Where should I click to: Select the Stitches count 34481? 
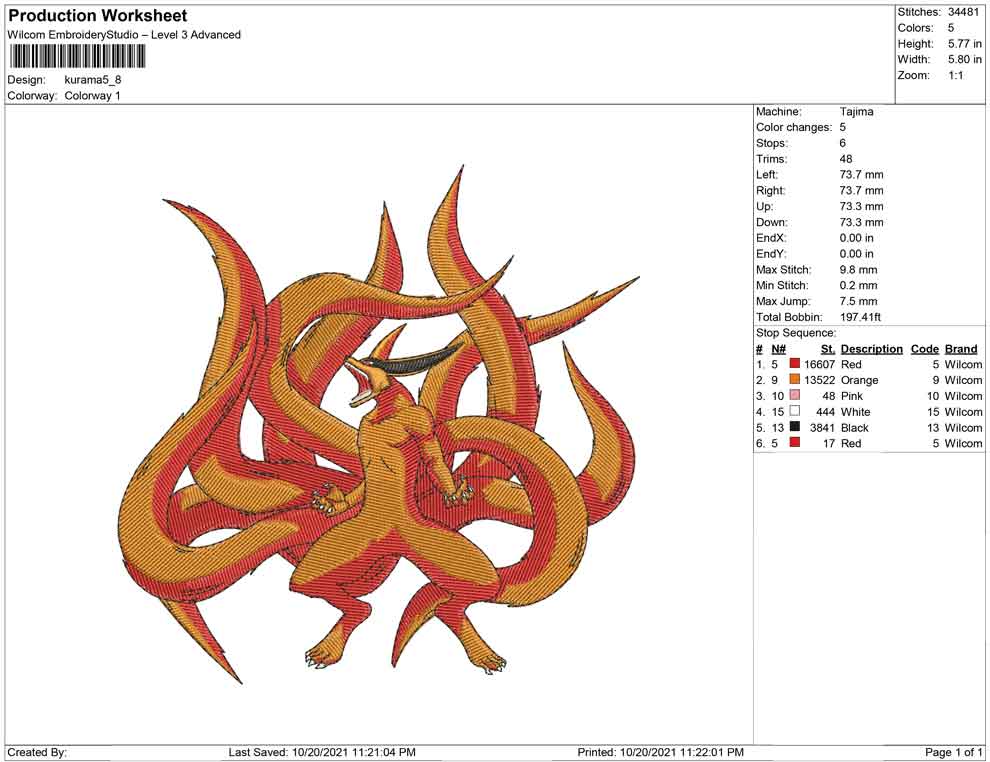click(963, 12)
